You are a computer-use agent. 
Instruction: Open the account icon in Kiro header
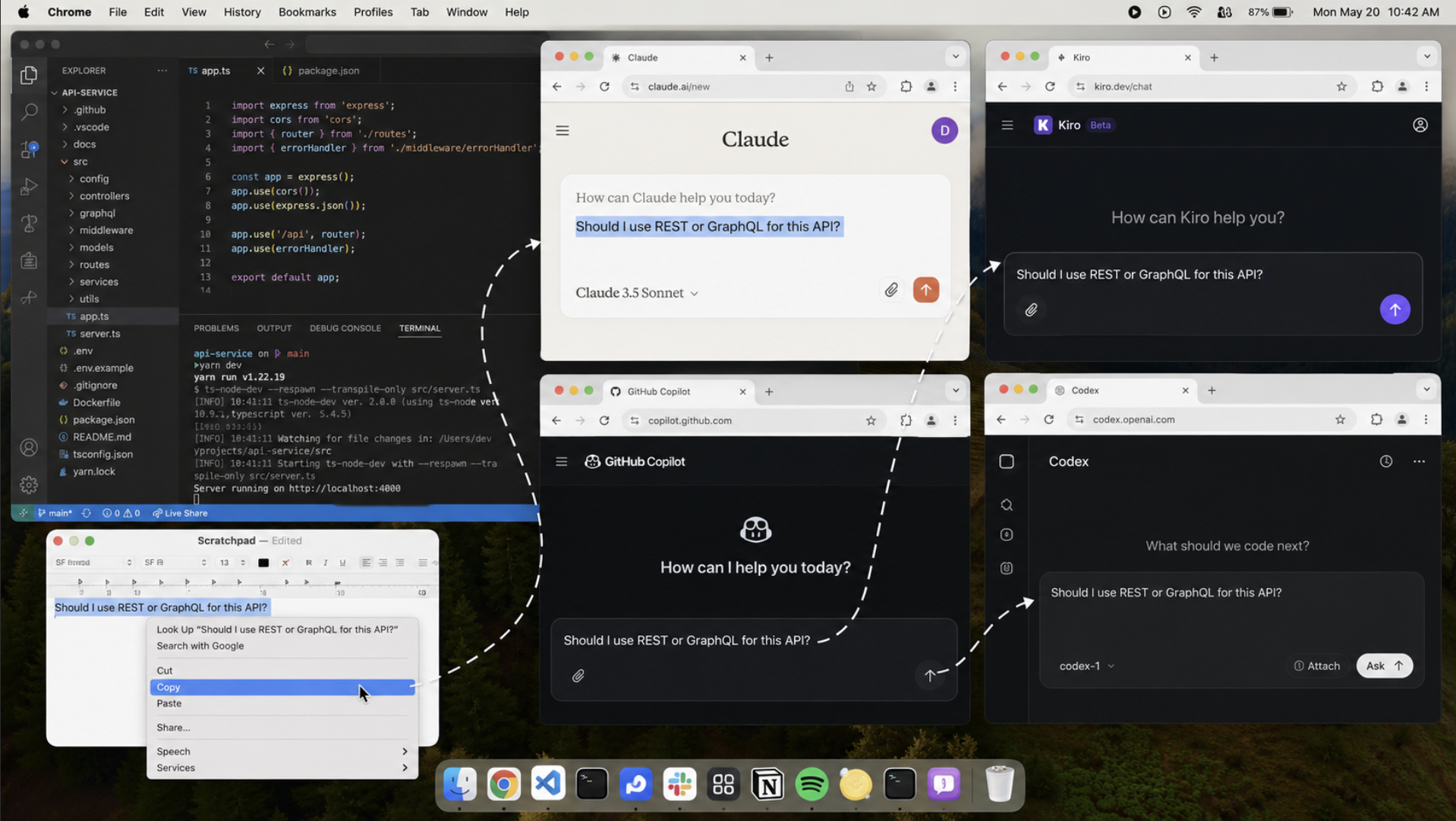[1420, 125]
